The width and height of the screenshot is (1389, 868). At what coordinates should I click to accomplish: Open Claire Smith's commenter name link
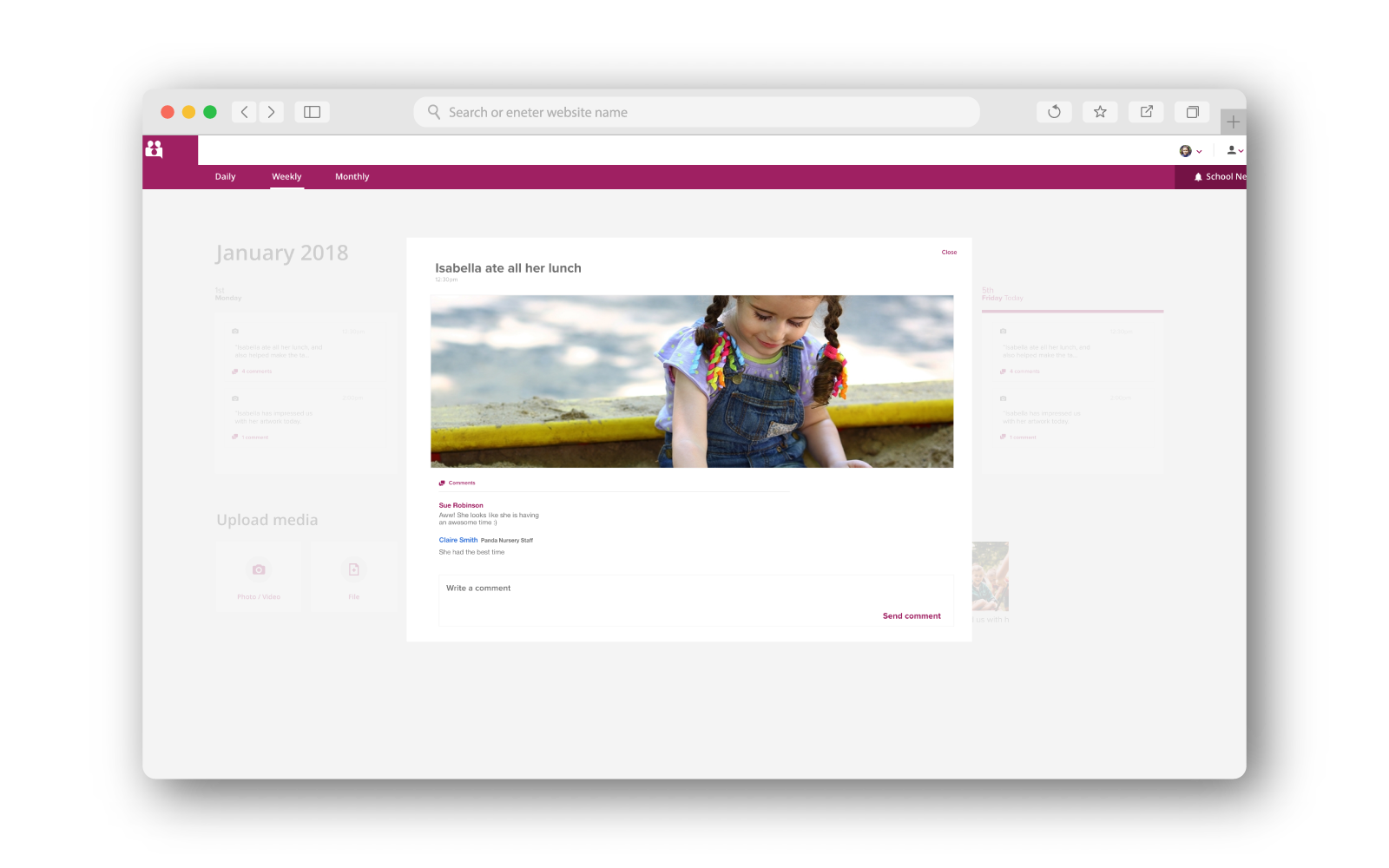point(458,540)
